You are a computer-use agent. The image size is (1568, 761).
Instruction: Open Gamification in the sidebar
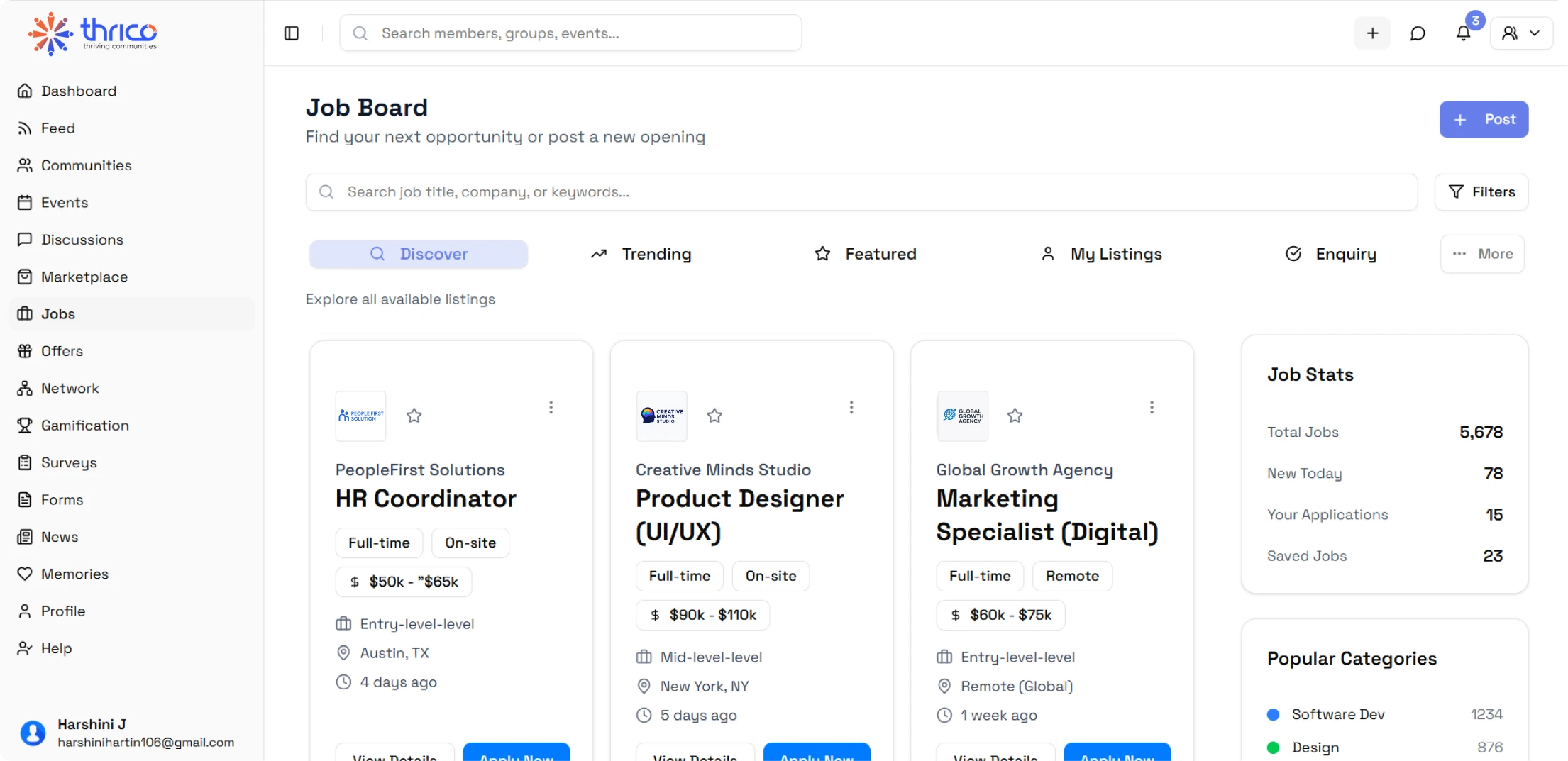coord(132,426)
